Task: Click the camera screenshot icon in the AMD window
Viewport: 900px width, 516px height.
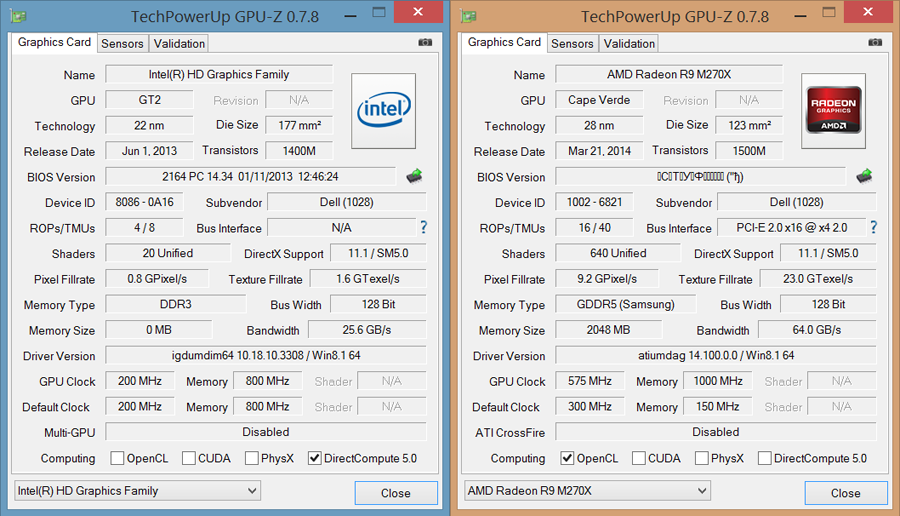Action: [x=875, y=43]
